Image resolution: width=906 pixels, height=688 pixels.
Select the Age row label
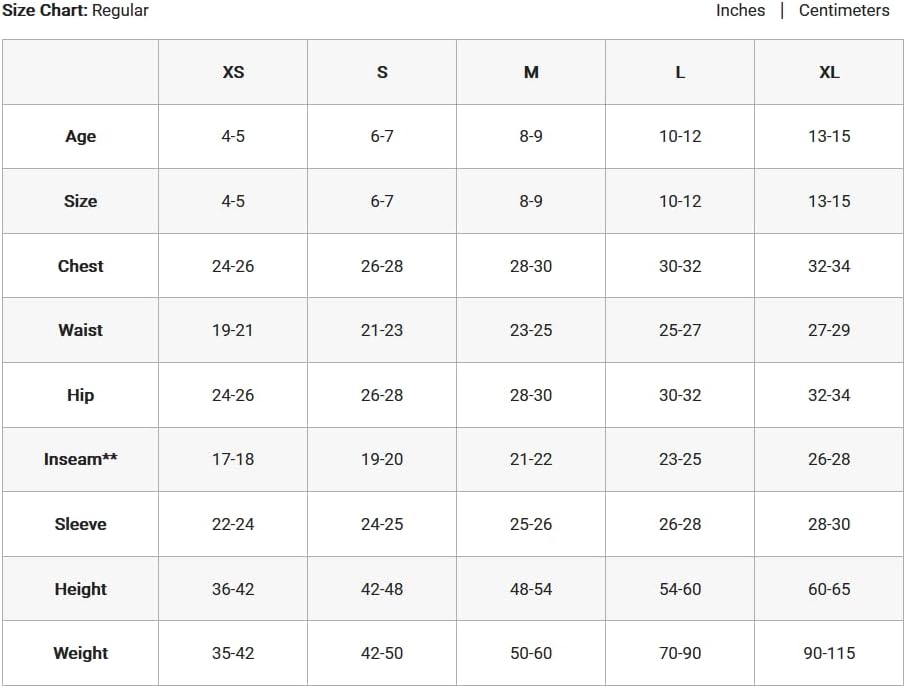tap(80, 137)
